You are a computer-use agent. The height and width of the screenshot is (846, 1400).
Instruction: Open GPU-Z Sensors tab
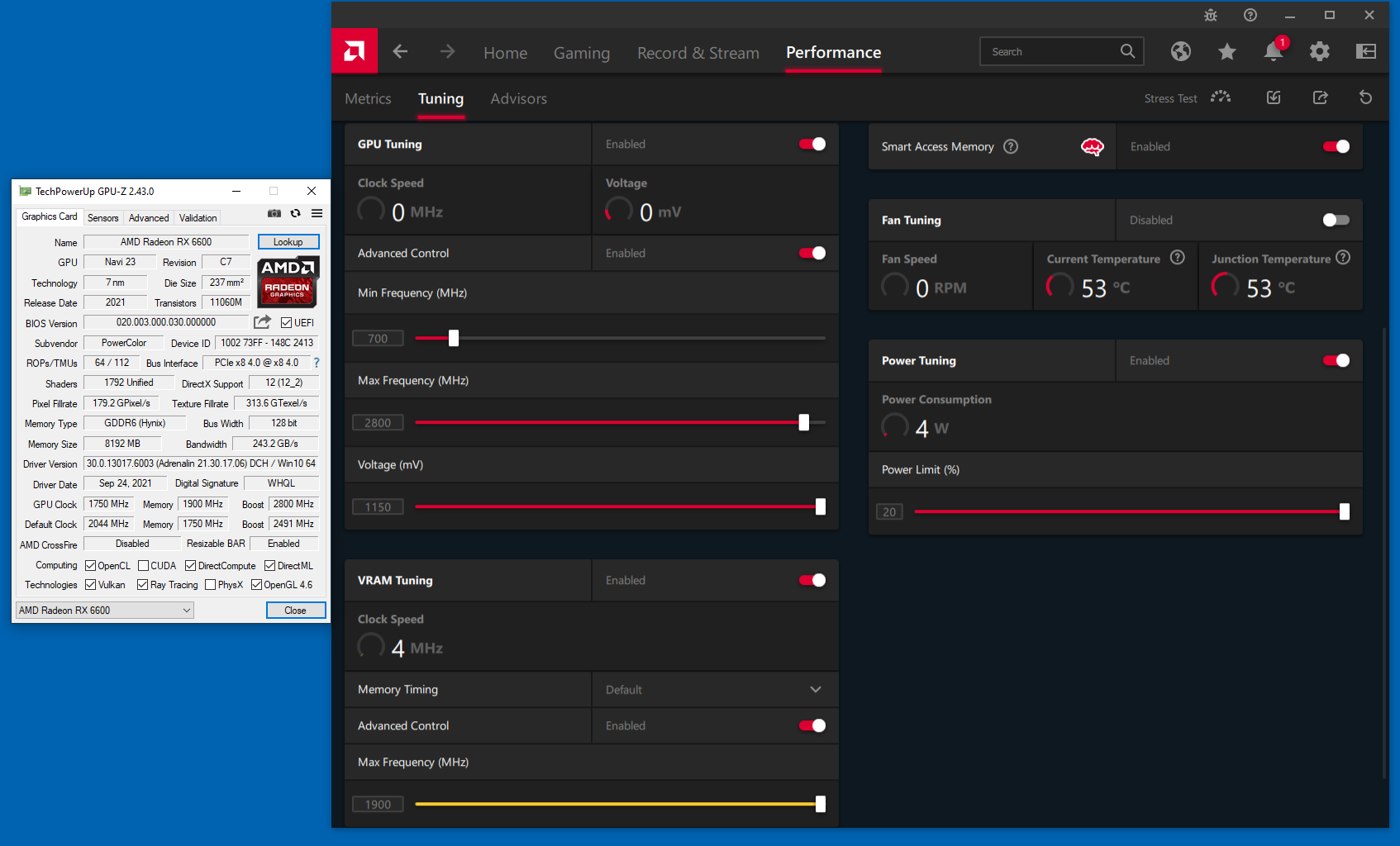point(103,218)
